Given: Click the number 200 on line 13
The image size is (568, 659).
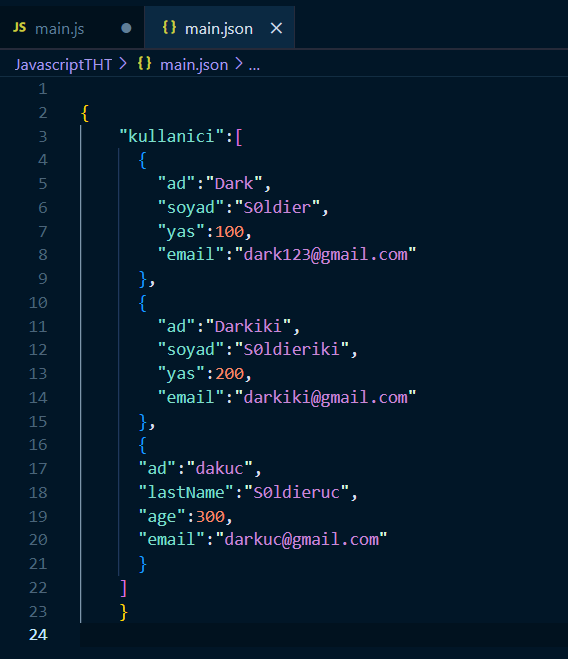Looking at the screenshot, I should point(230,374).
